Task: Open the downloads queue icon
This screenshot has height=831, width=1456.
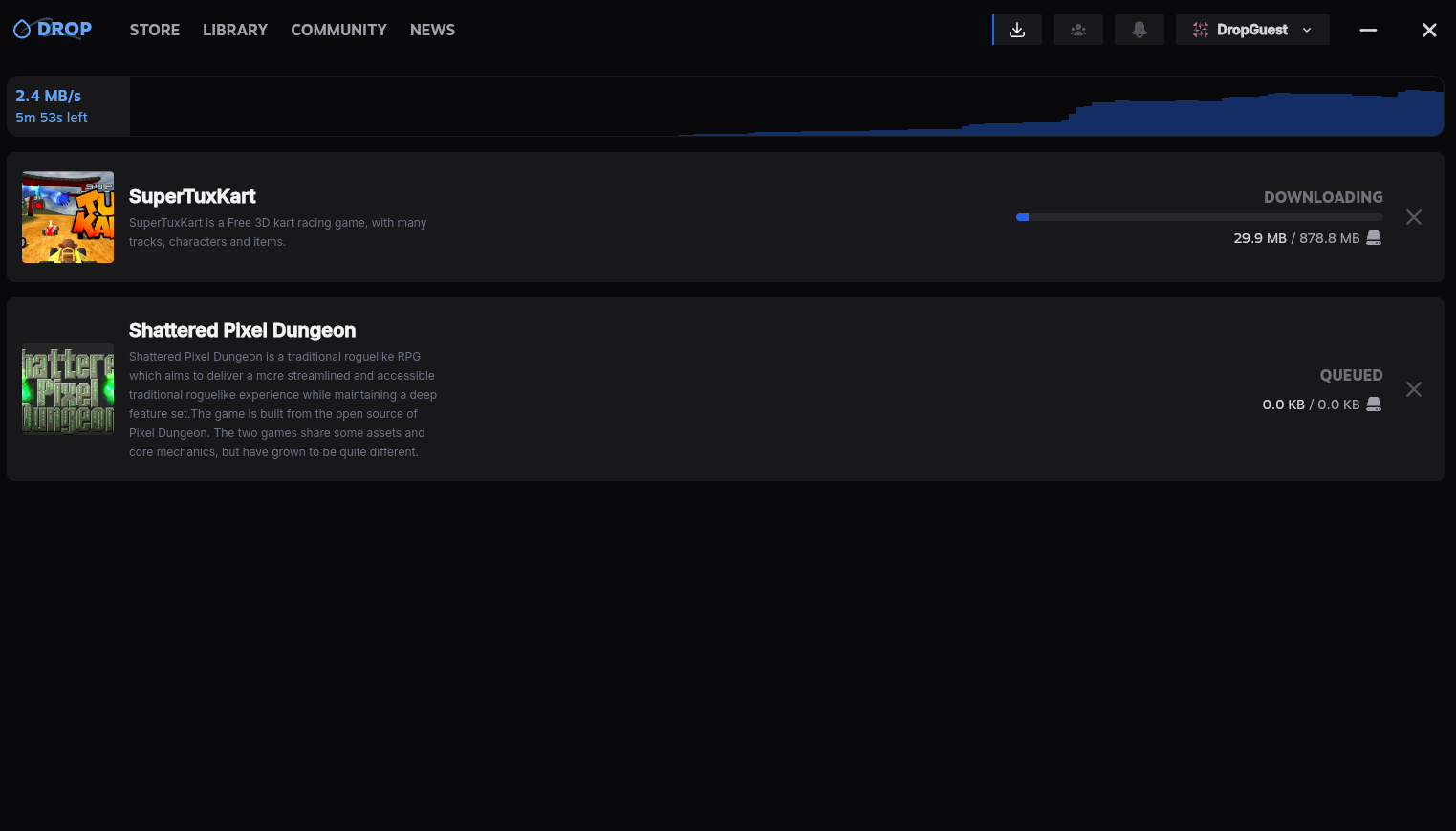Action: point(1017,30)
